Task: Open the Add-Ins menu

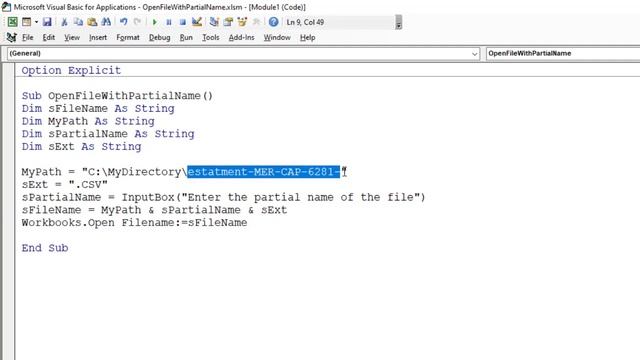Action: coord(241,38)
